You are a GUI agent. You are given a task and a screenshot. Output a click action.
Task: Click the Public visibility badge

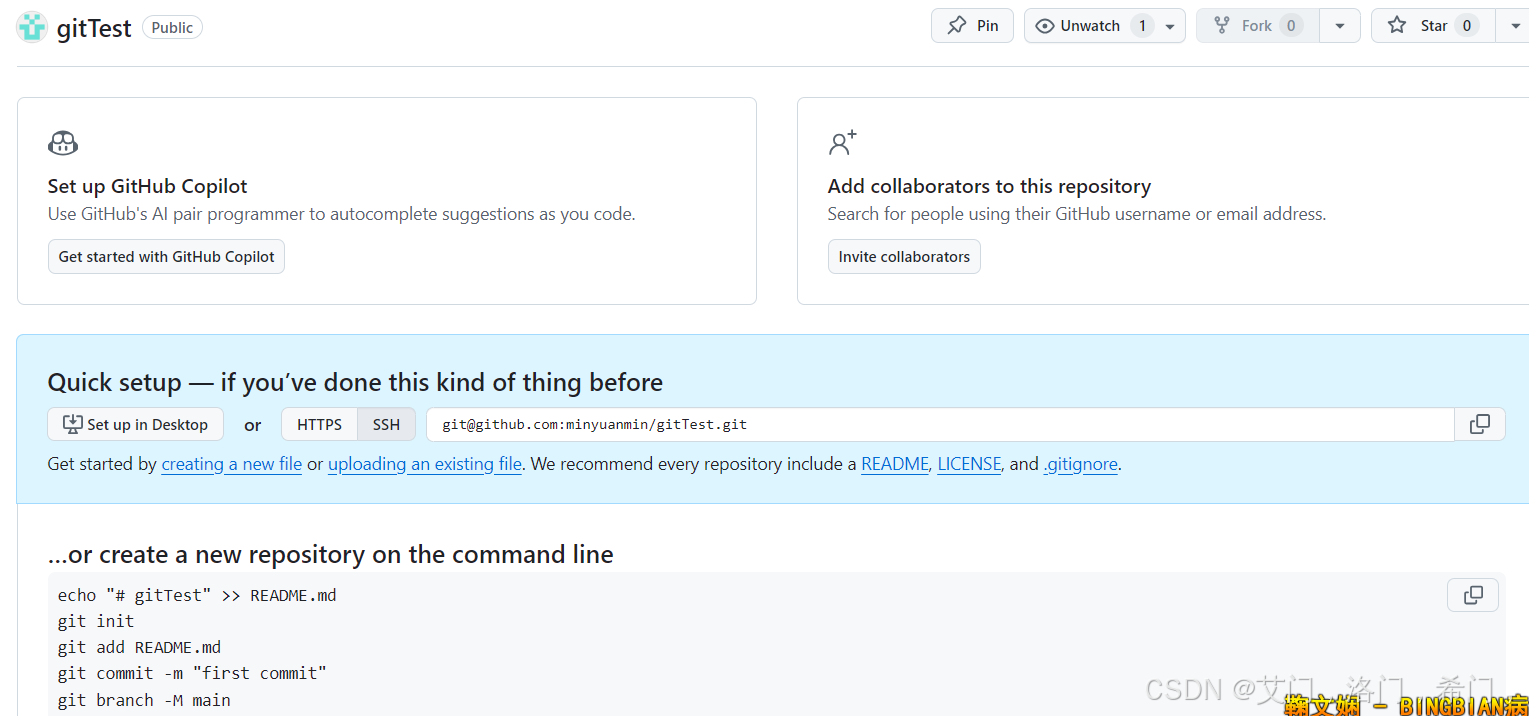tap(172, 27)
